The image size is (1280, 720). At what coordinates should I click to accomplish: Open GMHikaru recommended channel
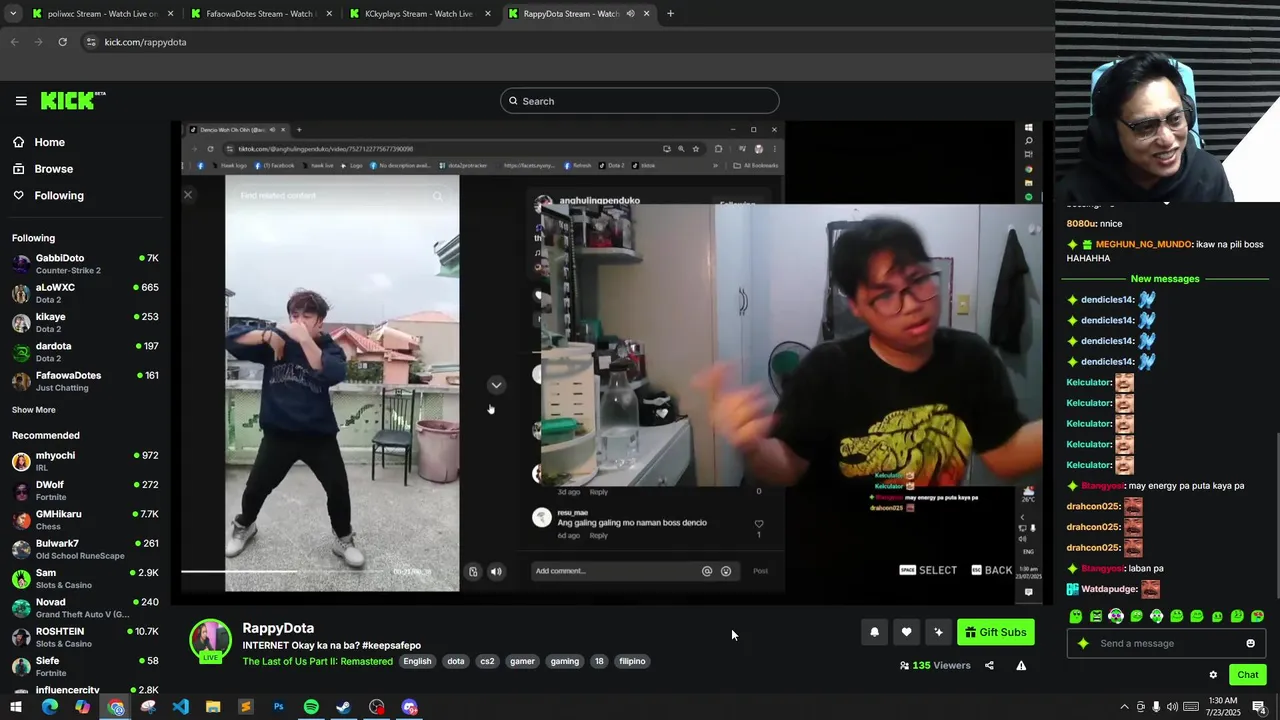(85, 520)
